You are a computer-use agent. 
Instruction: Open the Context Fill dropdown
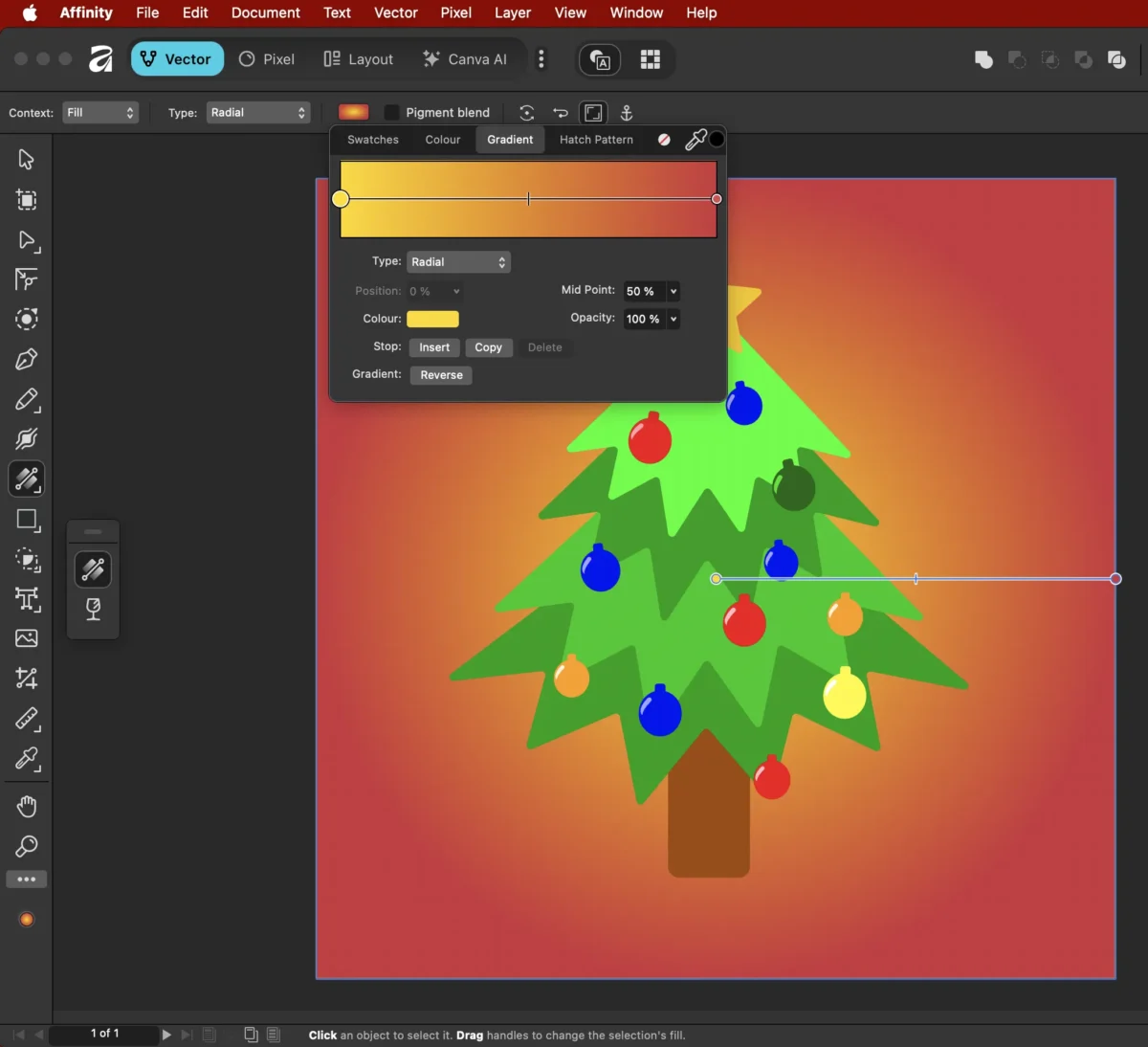pyautogui.click(x=100, y=113)
